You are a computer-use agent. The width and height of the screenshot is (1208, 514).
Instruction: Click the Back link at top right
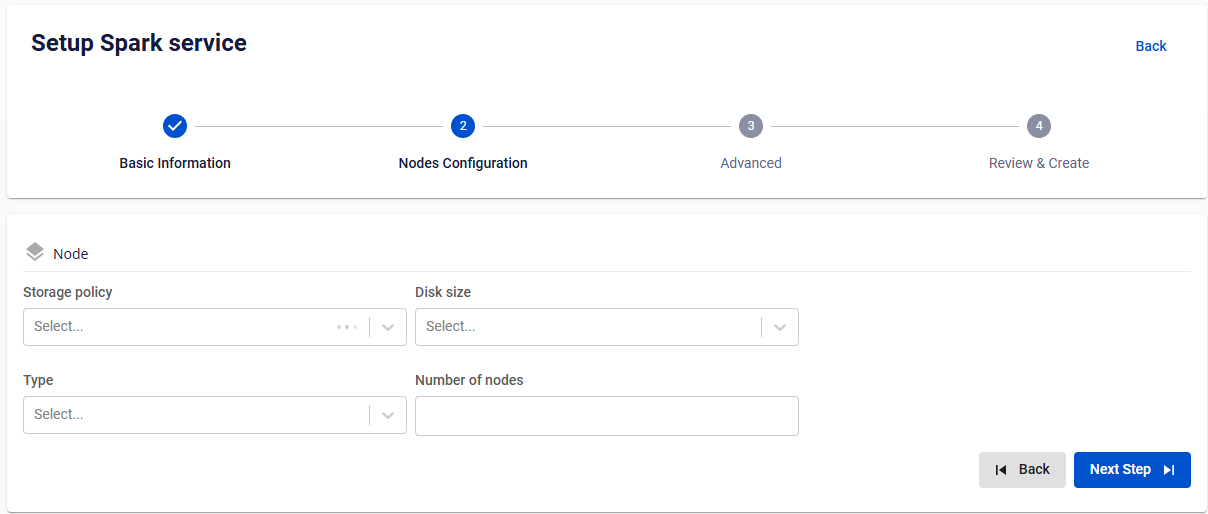coord(1151,46)
